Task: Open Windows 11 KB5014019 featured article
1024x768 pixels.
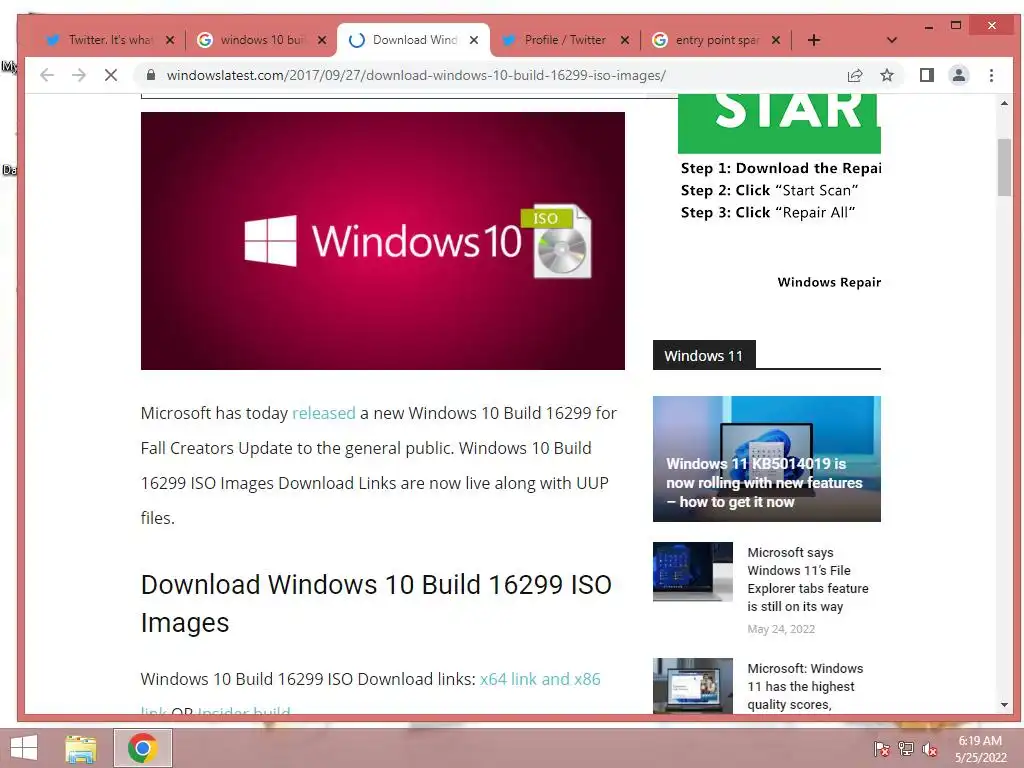Action: point(767,459)
